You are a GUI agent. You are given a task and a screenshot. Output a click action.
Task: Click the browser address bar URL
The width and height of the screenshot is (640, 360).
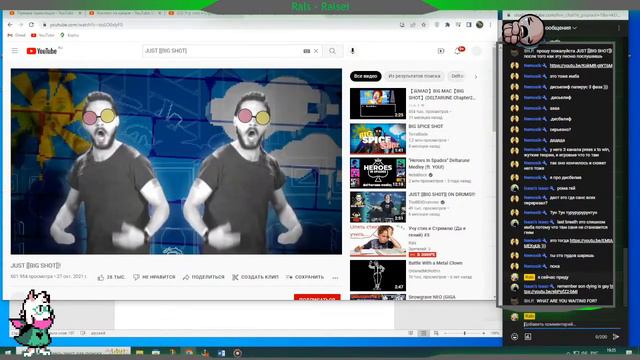pos(86,25)
